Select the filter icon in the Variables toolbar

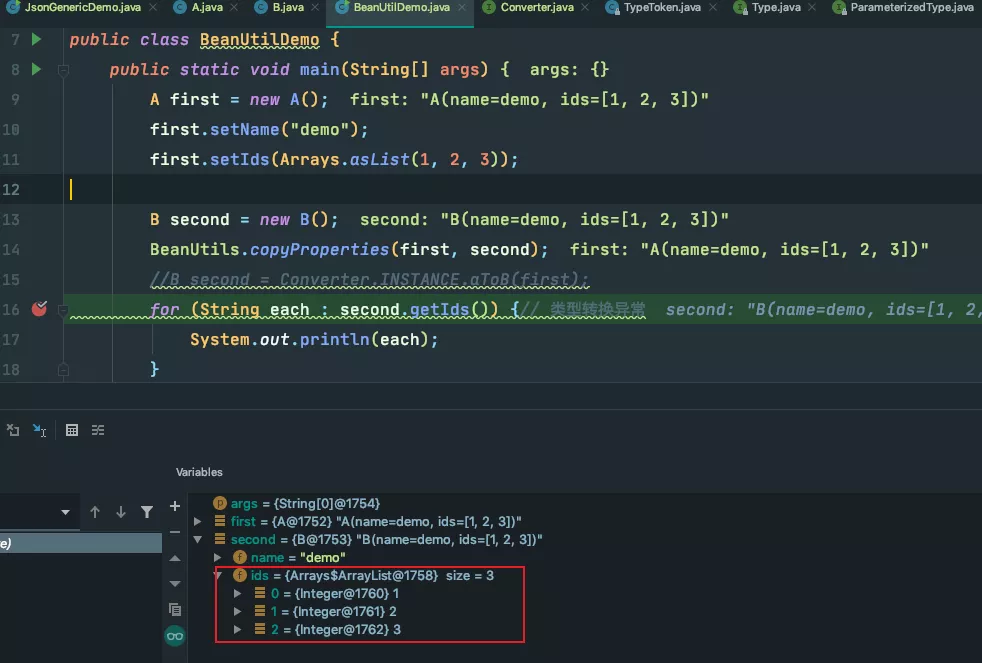click(x=146, y=511)
